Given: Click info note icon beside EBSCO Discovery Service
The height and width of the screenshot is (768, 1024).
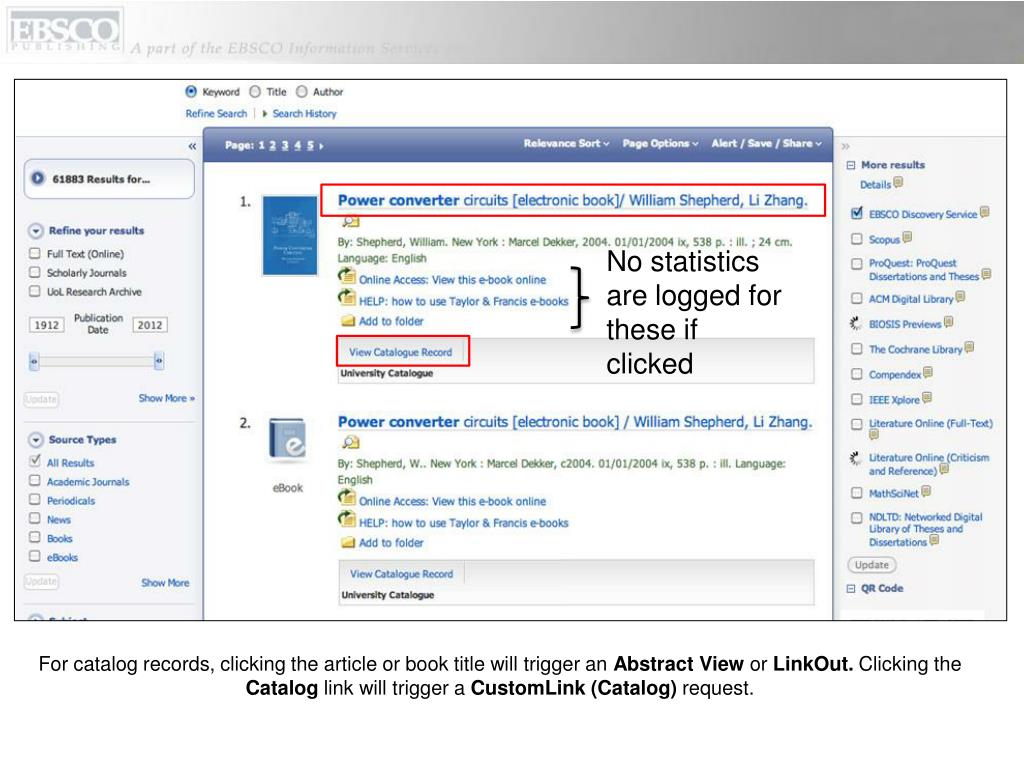Looking at the screenshot, I should coord(985,212).
